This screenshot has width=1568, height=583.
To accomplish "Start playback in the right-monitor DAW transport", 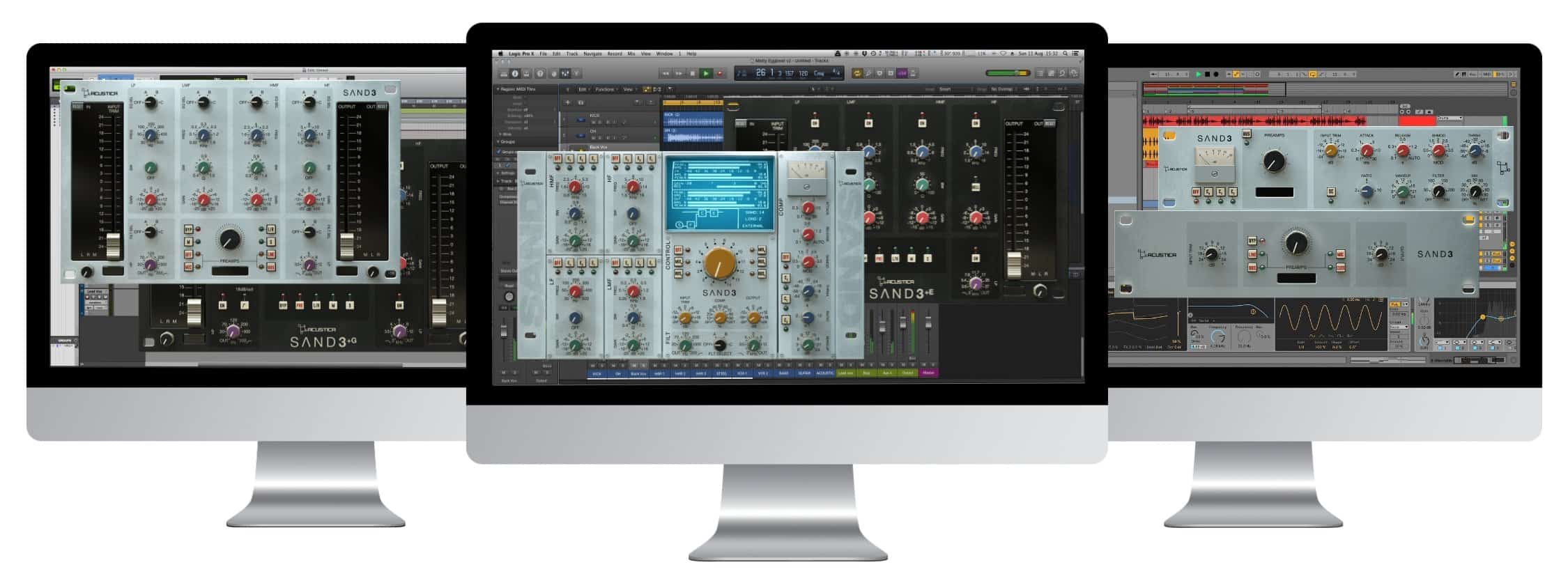I will 1198,74.
